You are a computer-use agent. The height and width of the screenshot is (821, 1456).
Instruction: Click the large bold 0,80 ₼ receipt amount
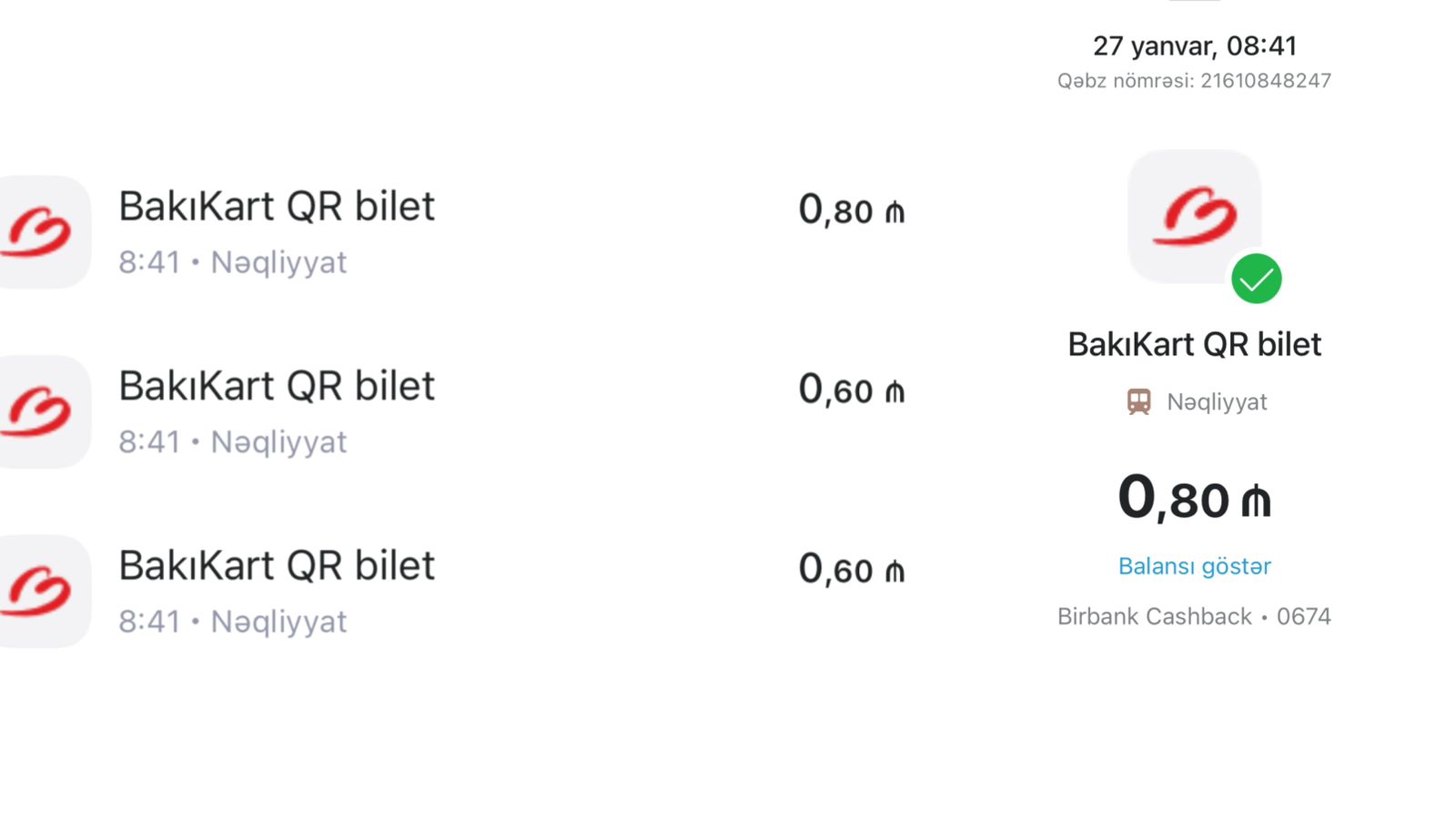[x=1194, y=499]
